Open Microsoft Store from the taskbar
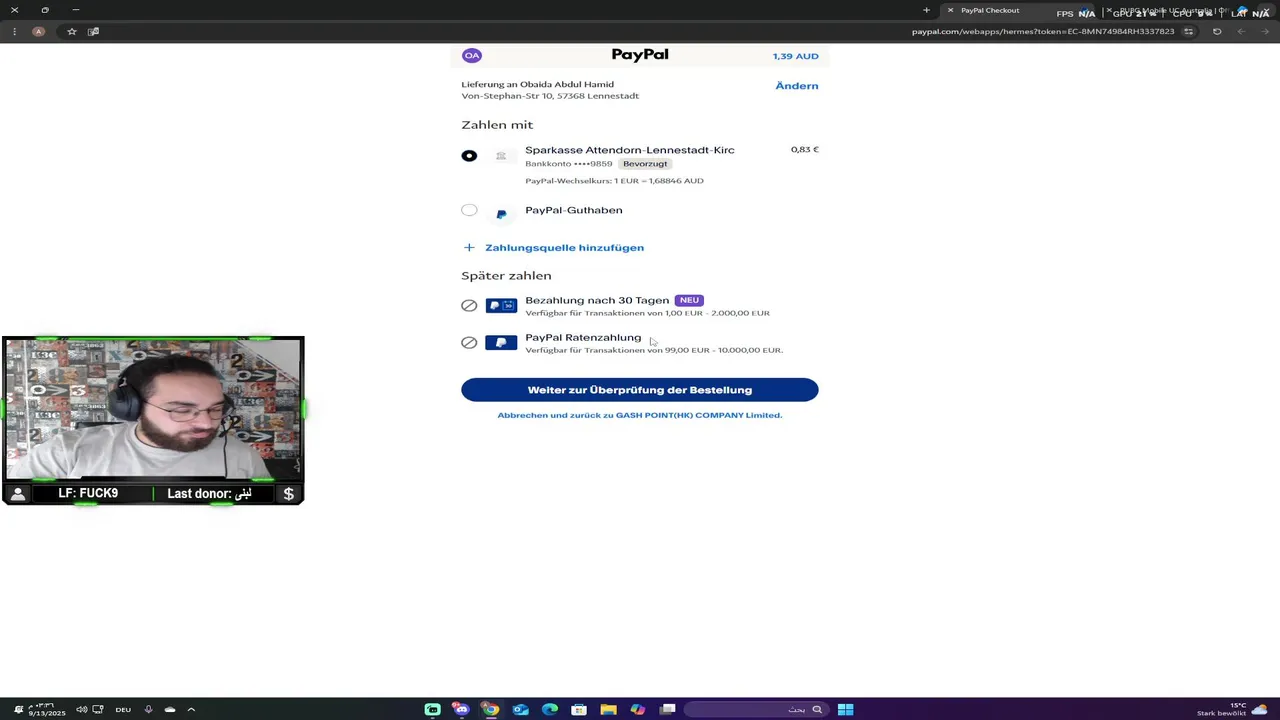This screenshot has height=720, width=1280. (579, 710)
